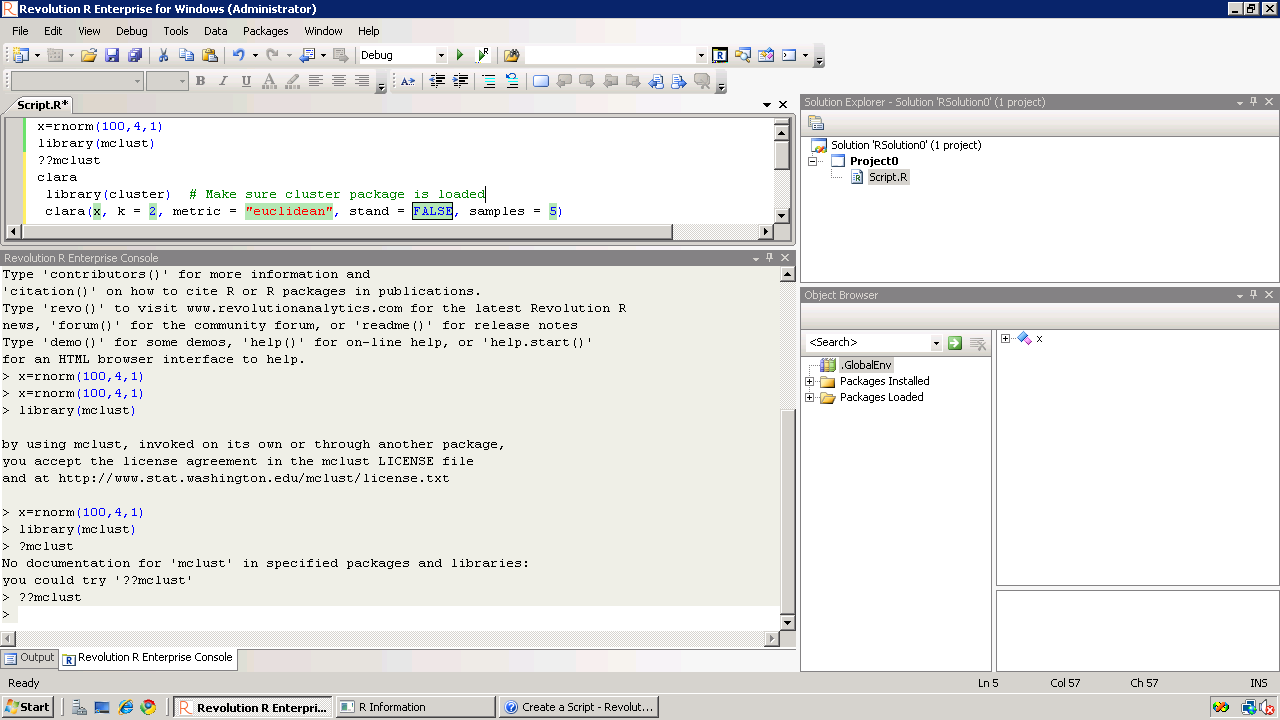Click the Properties icon in Solution Explorer
This screenshot has height=720, width=1280.
pos(816,123)
